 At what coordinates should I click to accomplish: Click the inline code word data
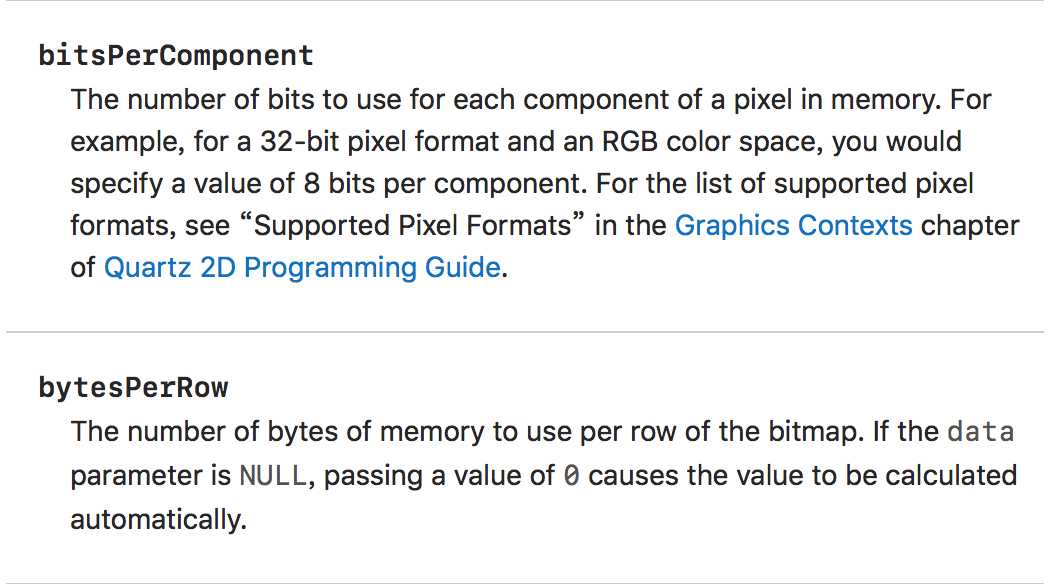pos(980,432)
